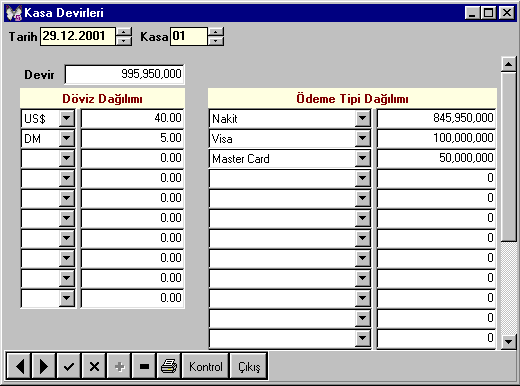The image size is (520, 386).
Task: Click the butterfly app icon in title bar
Action: [x=14, y=13]
